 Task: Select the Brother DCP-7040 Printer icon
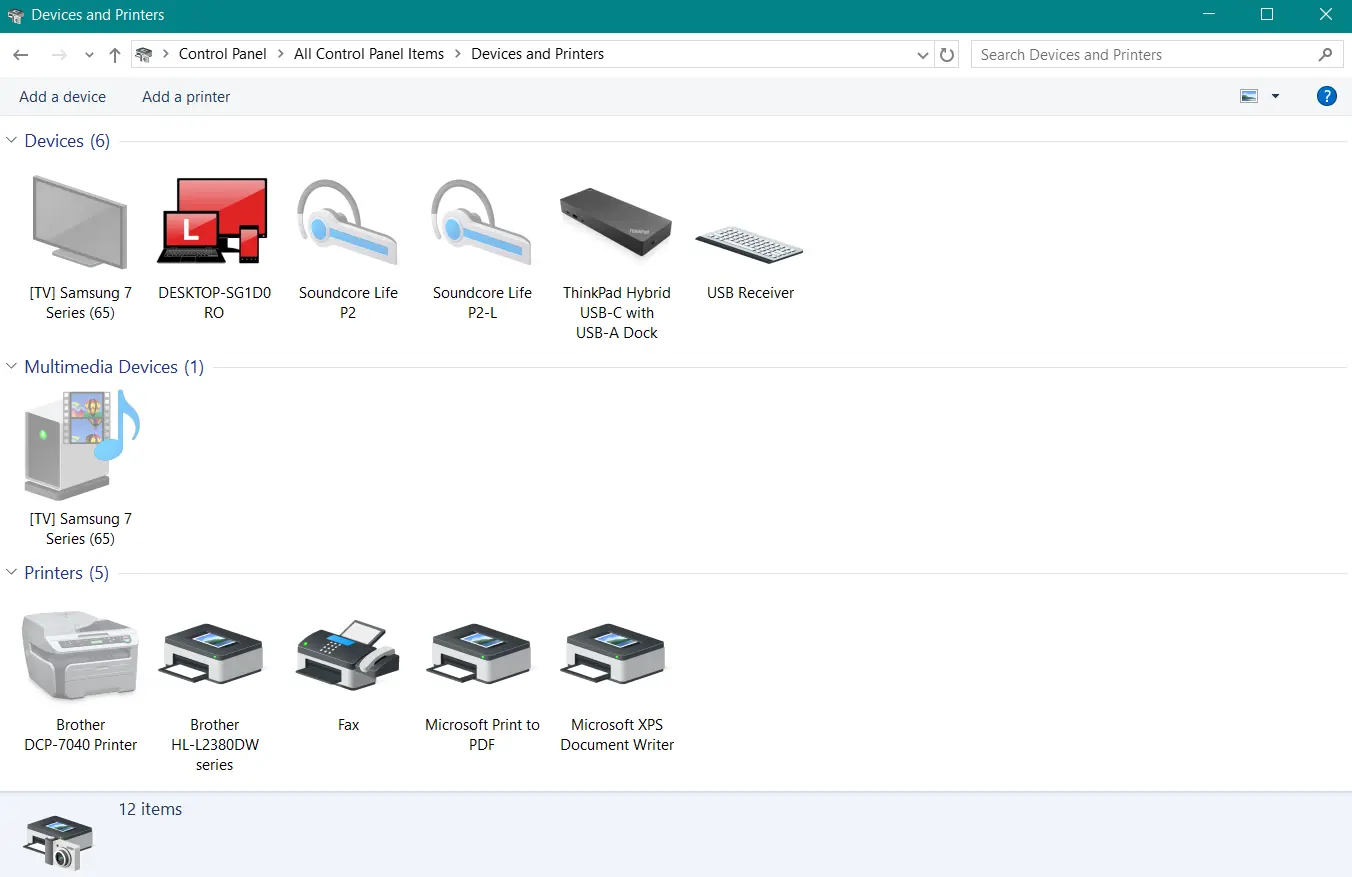[x=80, y=655]
